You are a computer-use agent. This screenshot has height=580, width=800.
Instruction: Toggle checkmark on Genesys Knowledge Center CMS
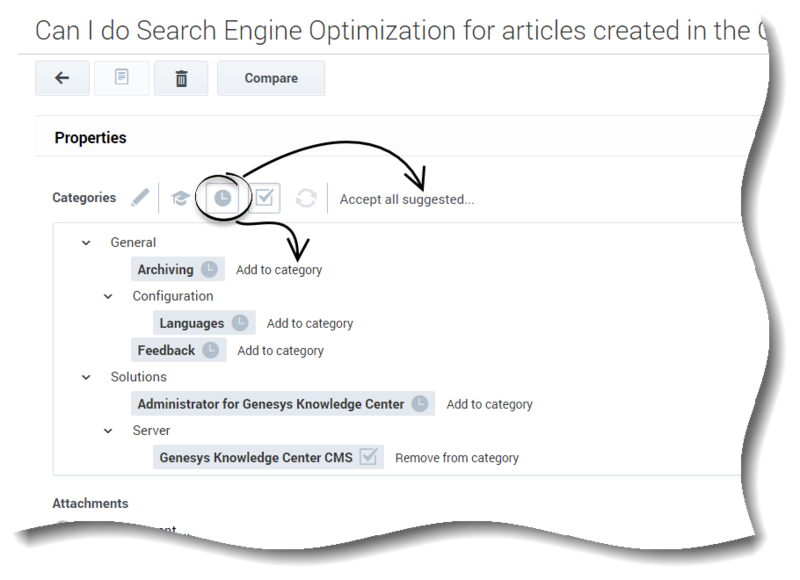pos(368,457)
